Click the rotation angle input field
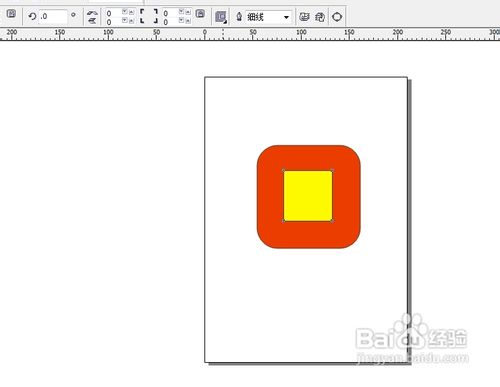The width and height of the screenshot is (500, 387). click(53, 16)
